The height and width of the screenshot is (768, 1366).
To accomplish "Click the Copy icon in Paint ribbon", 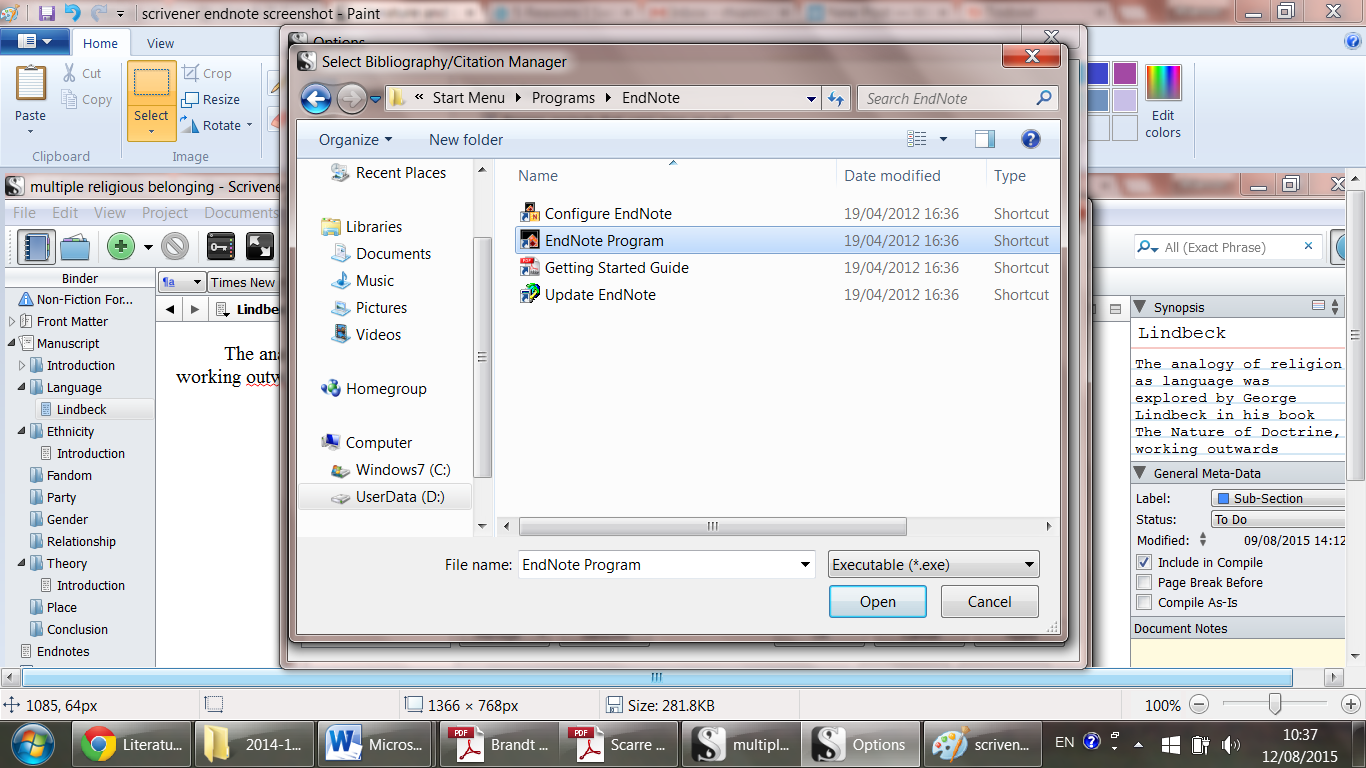I will point(69,99).
